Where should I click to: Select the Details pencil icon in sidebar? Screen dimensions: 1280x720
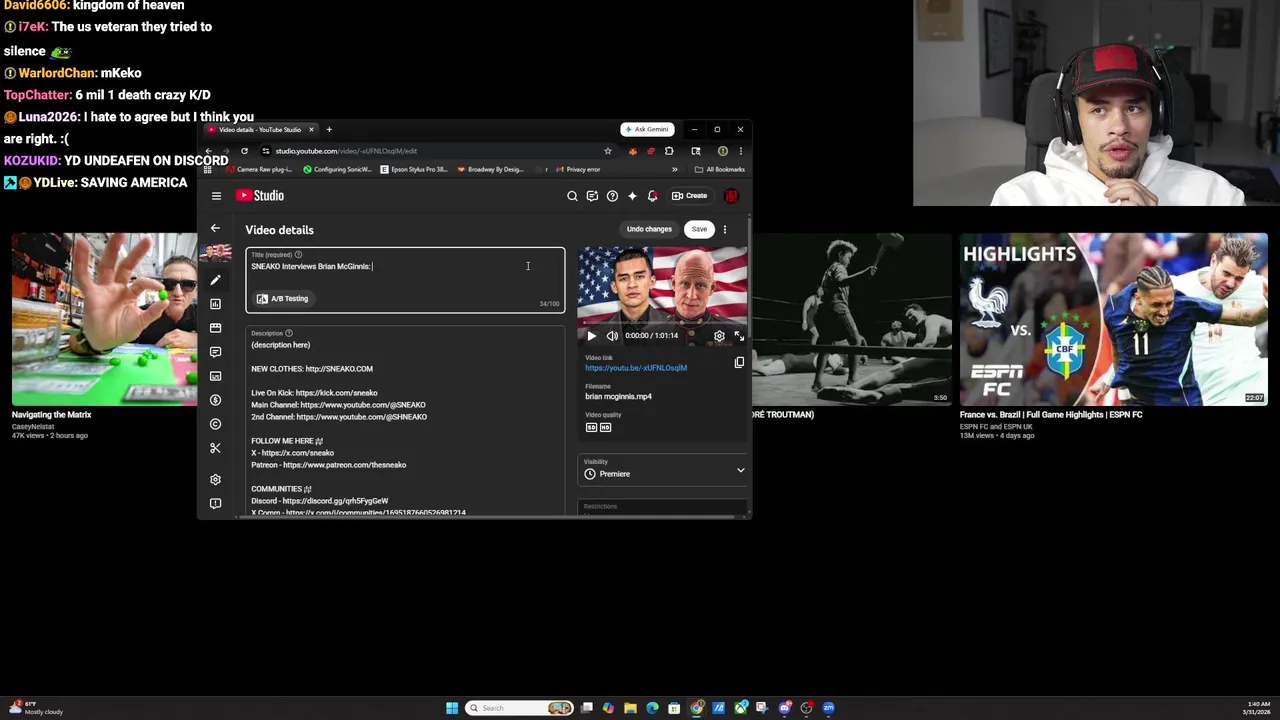pos(215,280)
